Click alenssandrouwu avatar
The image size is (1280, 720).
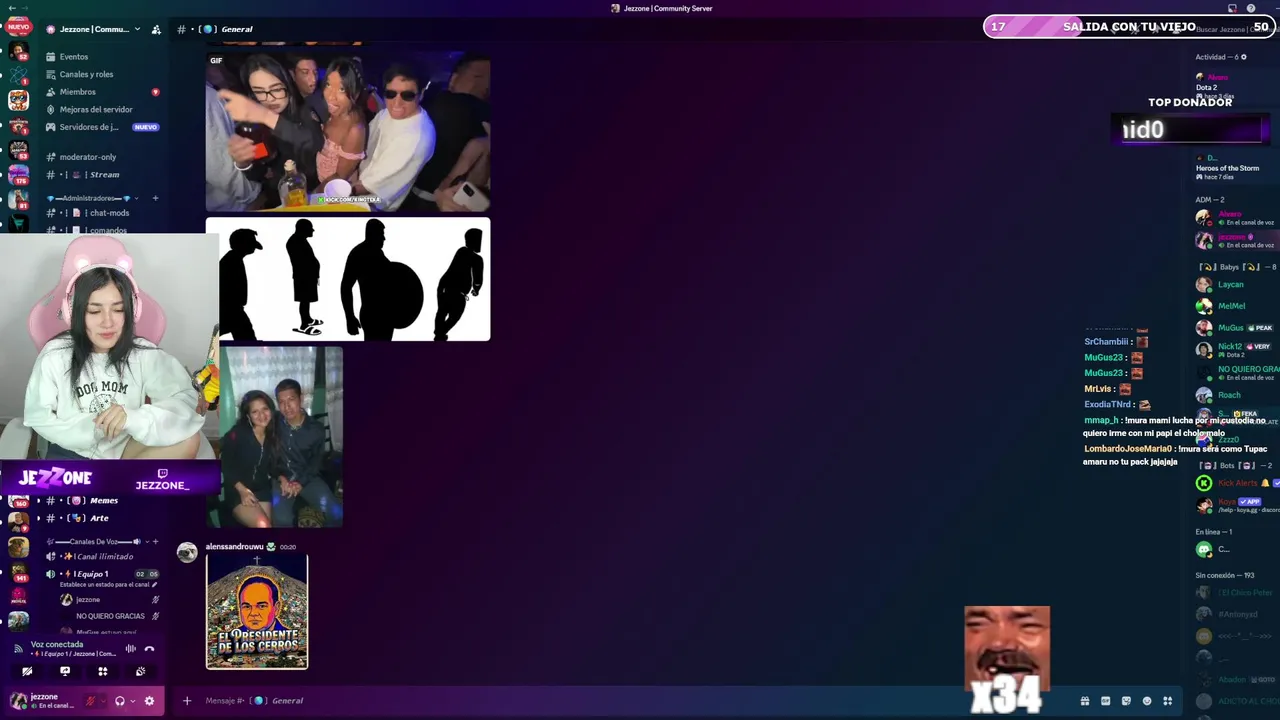click(x=187, y=553)
